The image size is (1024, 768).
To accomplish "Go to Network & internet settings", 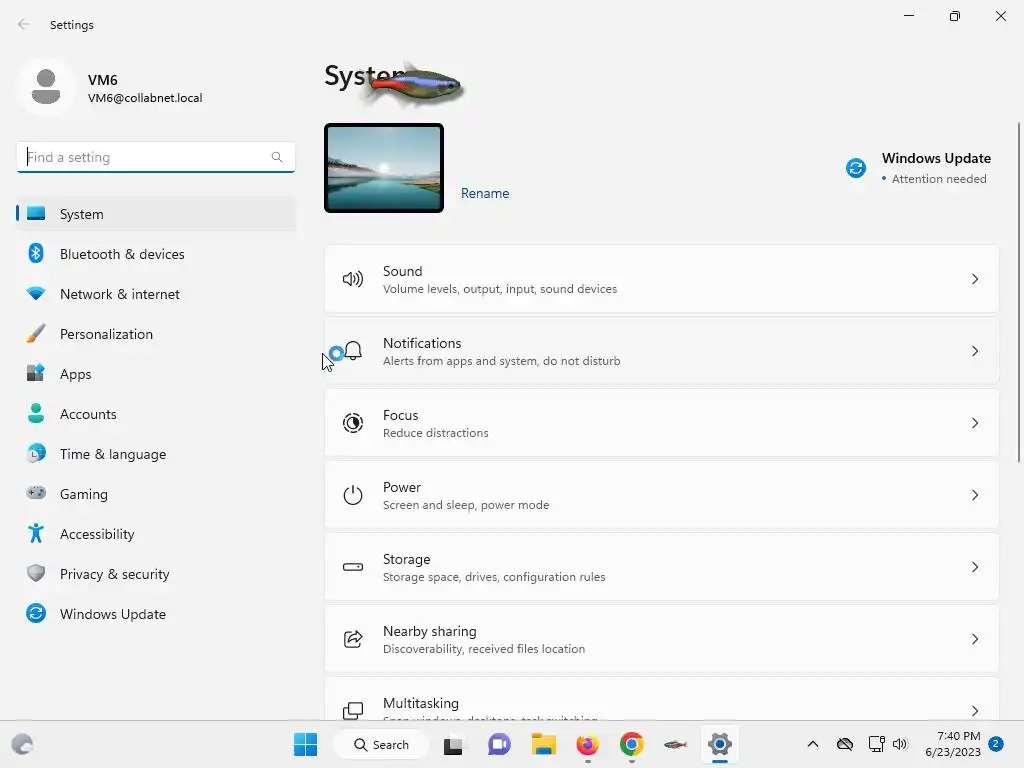I will 156,294.
